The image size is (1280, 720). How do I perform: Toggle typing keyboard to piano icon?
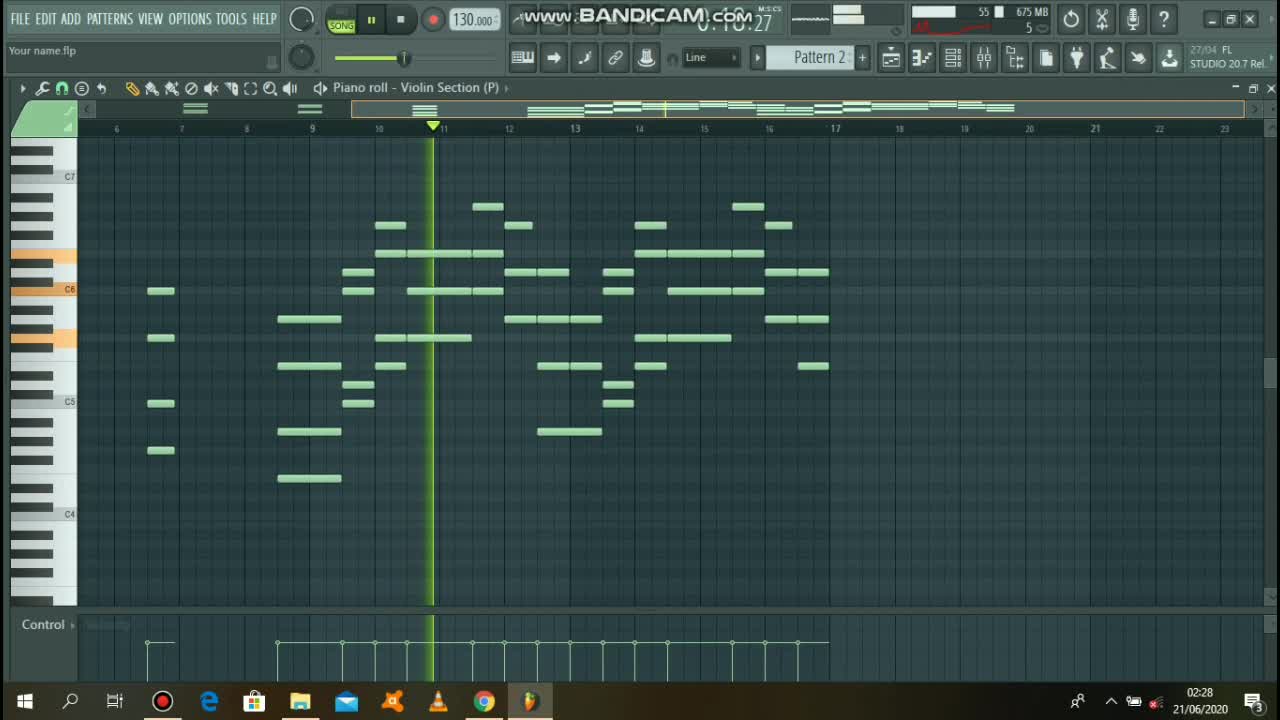click(x=522, y=58)
